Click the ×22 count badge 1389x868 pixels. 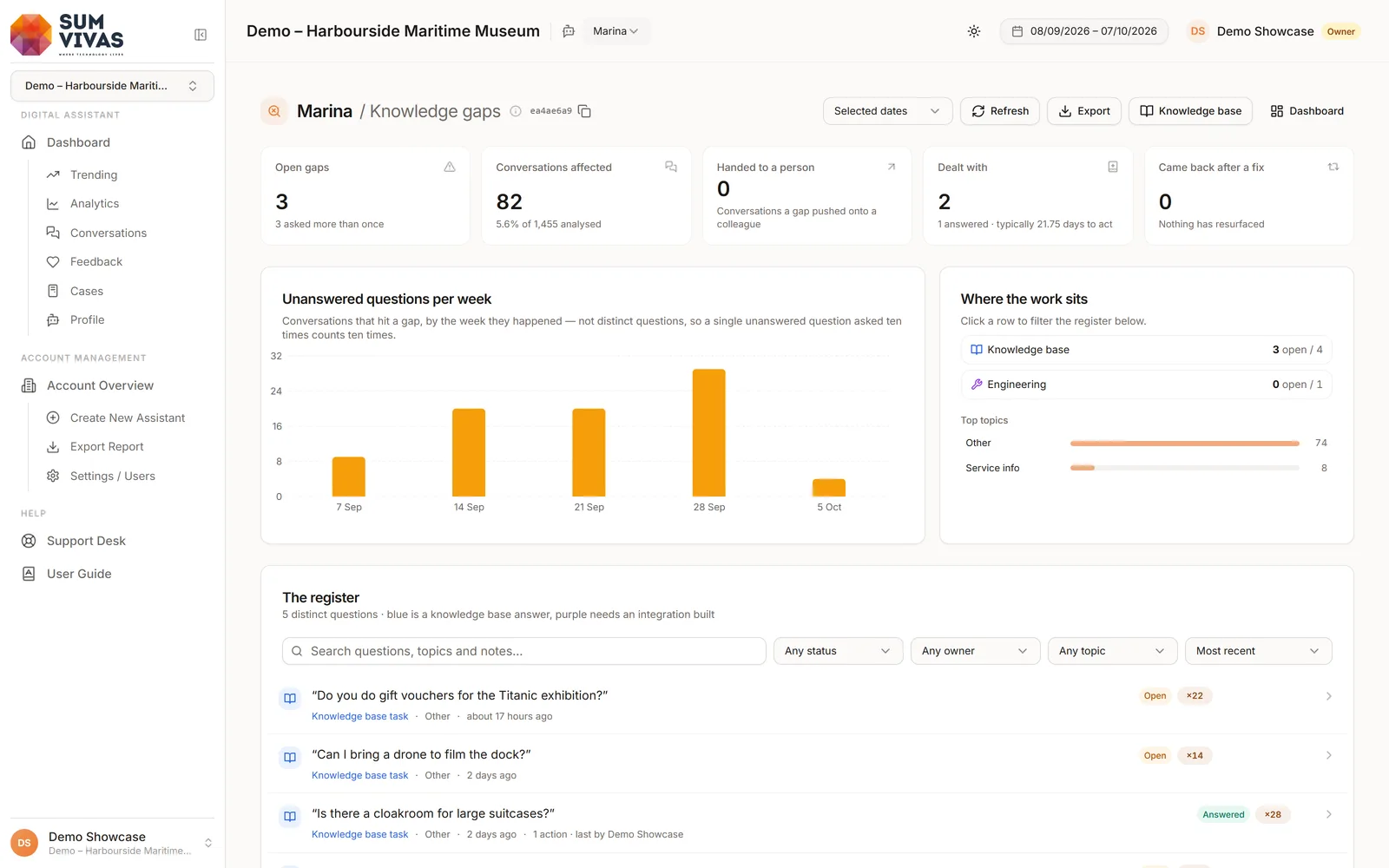[1195, 696]
